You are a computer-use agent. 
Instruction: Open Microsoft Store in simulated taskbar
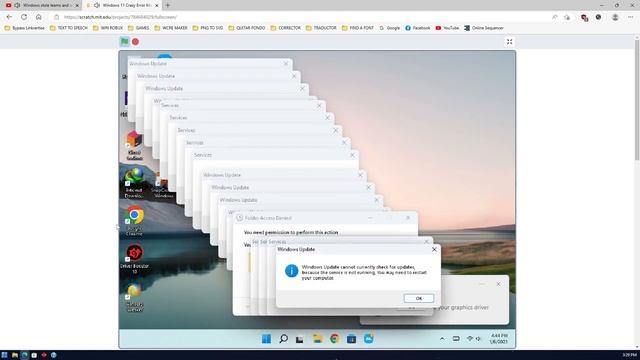pos(351,339)
